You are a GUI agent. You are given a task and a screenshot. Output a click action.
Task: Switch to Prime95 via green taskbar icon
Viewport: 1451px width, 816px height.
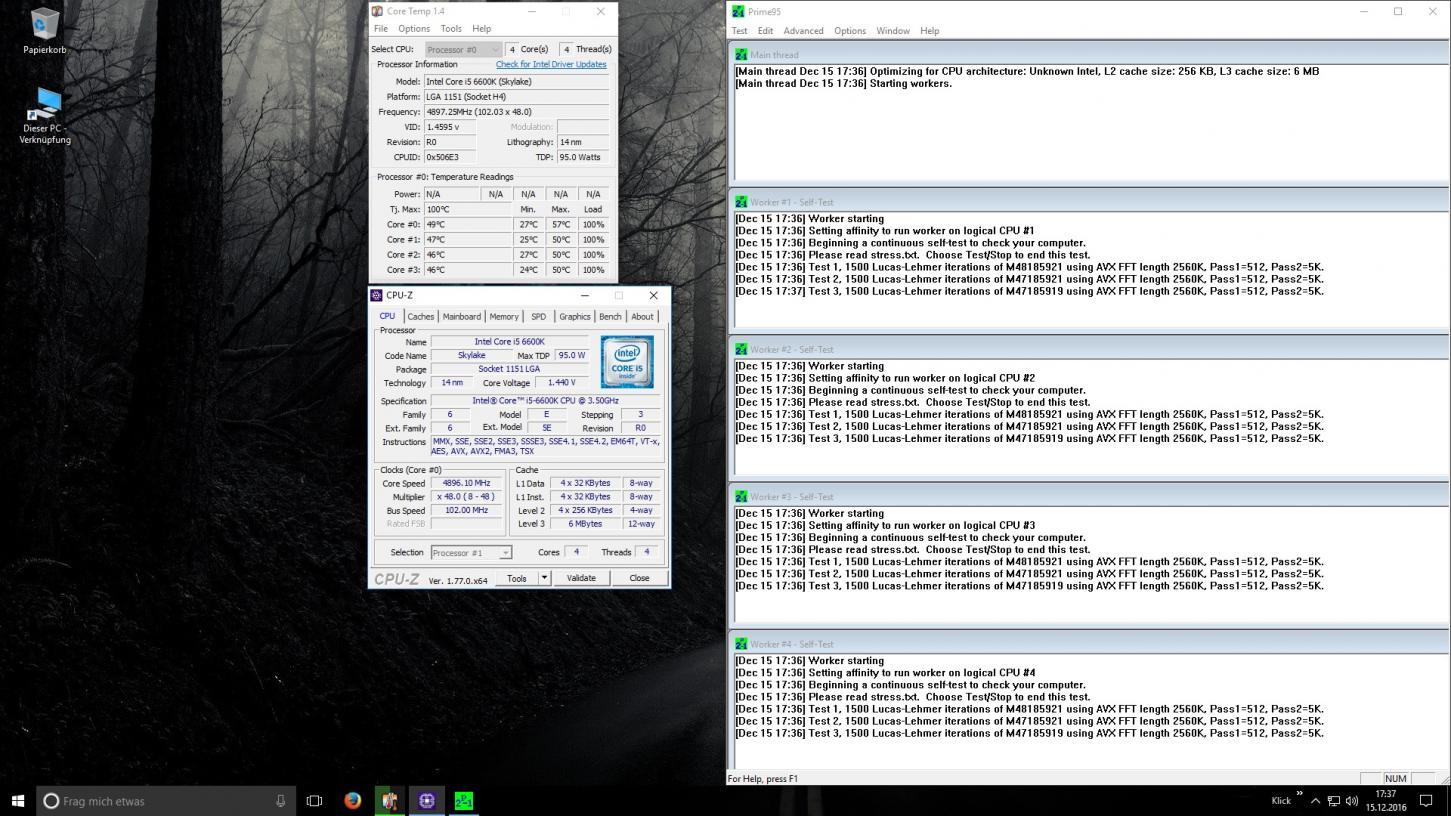pos(464,801)
